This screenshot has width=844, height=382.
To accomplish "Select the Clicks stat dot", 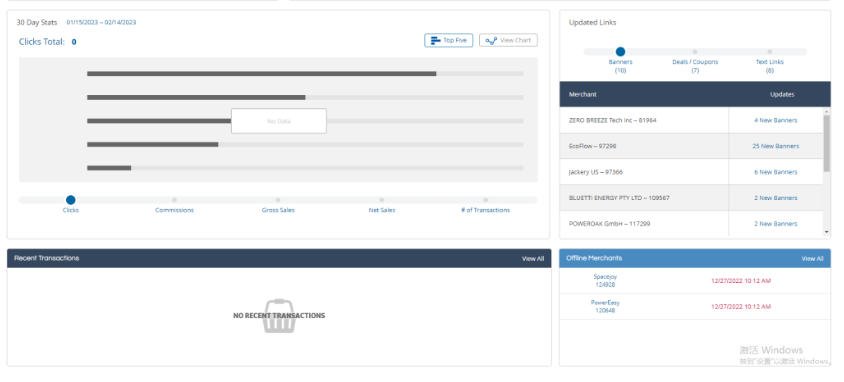I will pos(71,200).
